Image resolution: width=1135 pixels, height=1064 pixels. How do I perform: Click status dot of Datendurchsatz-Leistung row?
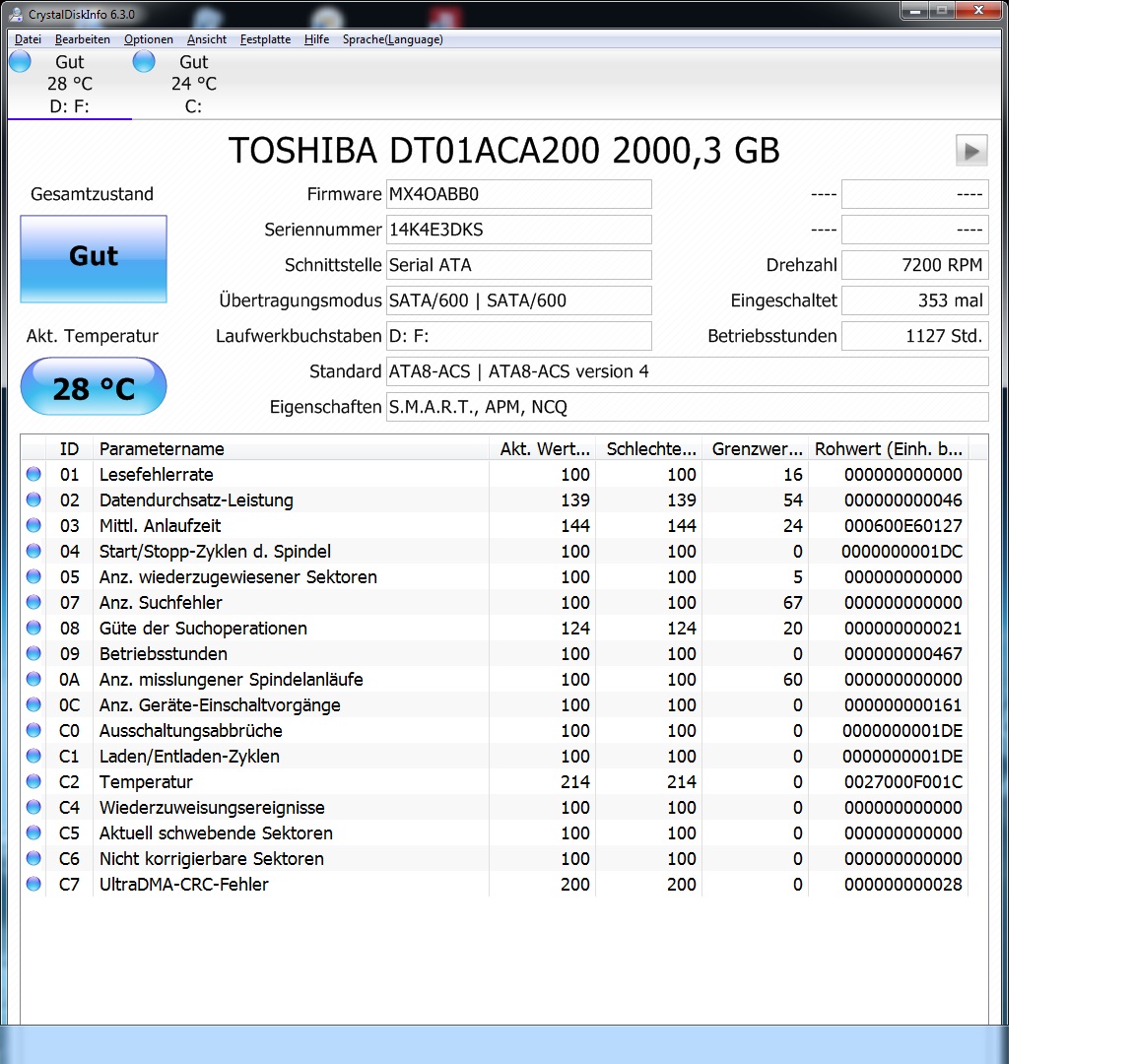(x=33, y=499)
